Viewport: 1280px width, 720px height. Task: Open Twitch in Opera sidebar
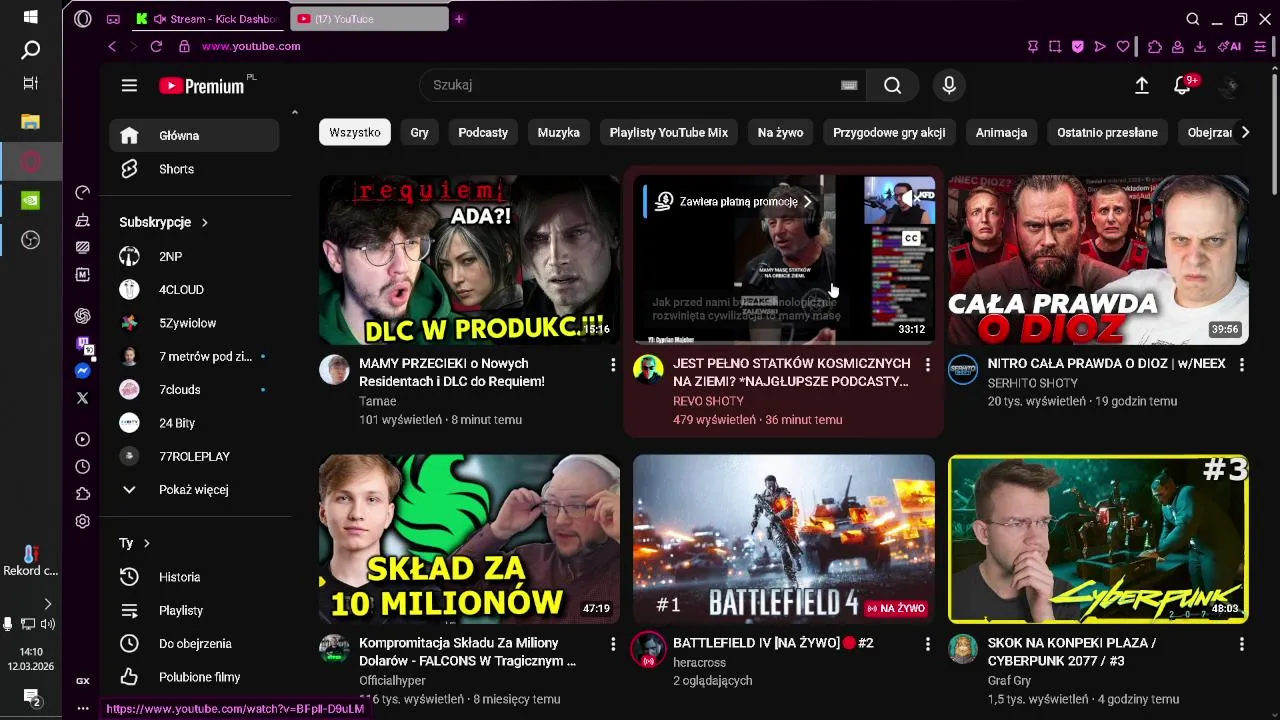(x=83, y=344)
